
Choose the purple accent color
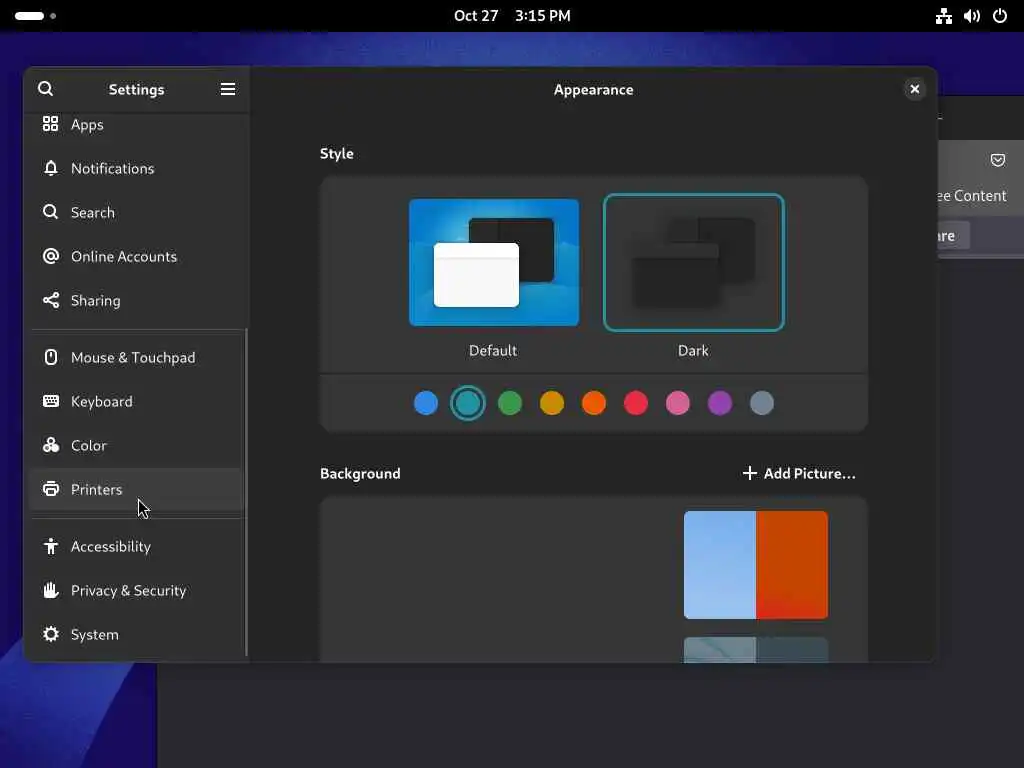[720, 403]
